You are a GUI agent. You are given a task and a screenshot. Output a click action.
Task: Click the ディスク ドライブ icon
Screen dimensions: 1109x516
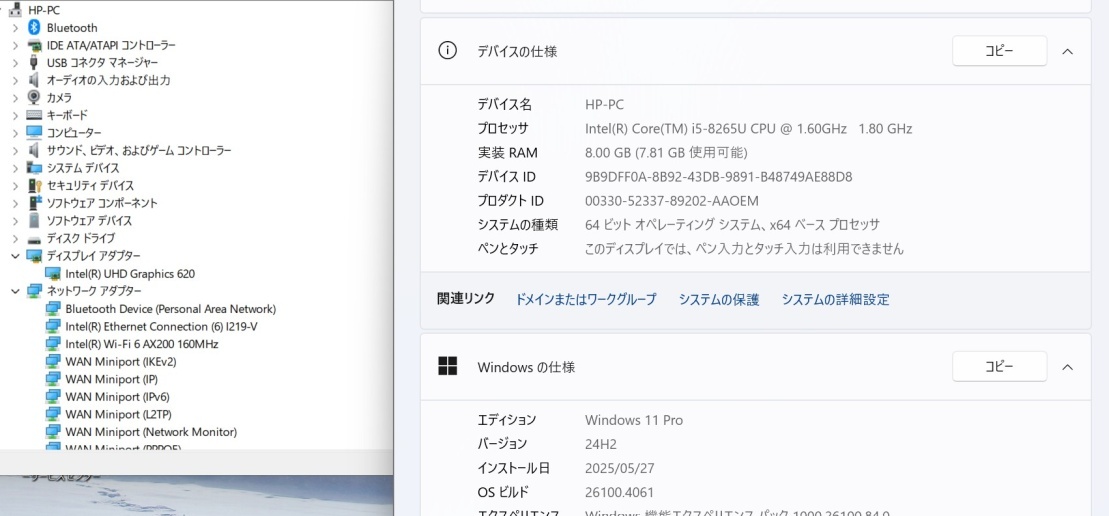(34, 239)
